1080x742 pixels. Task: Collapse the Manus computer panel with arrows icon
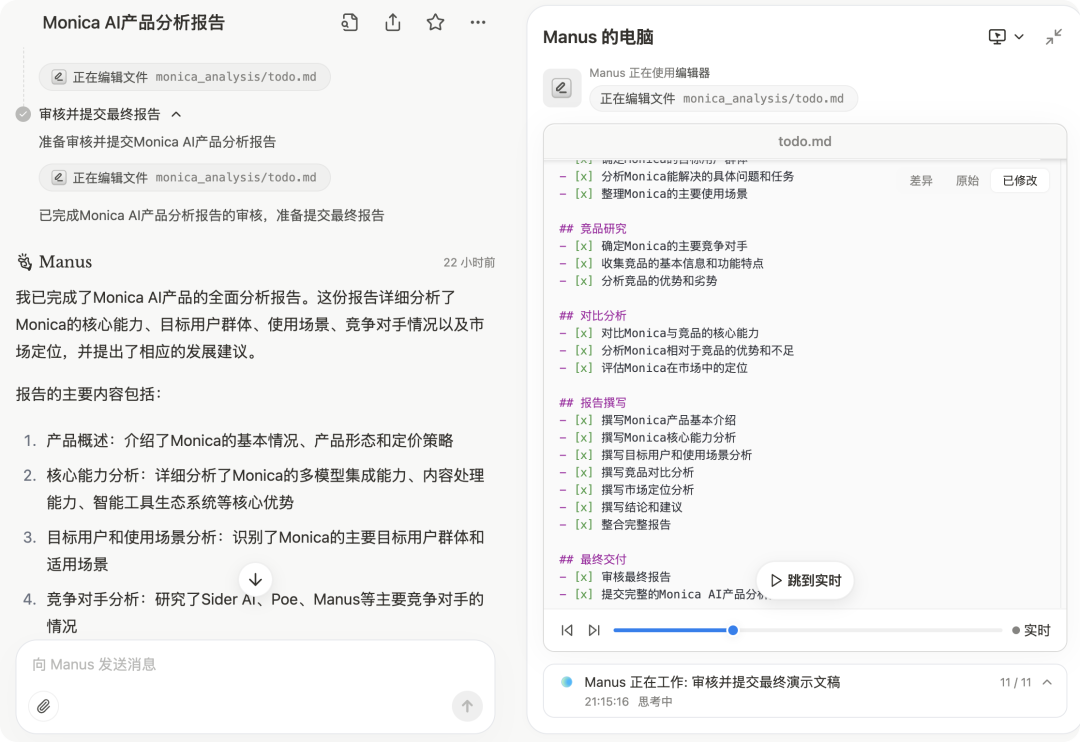click(1054, 37)
